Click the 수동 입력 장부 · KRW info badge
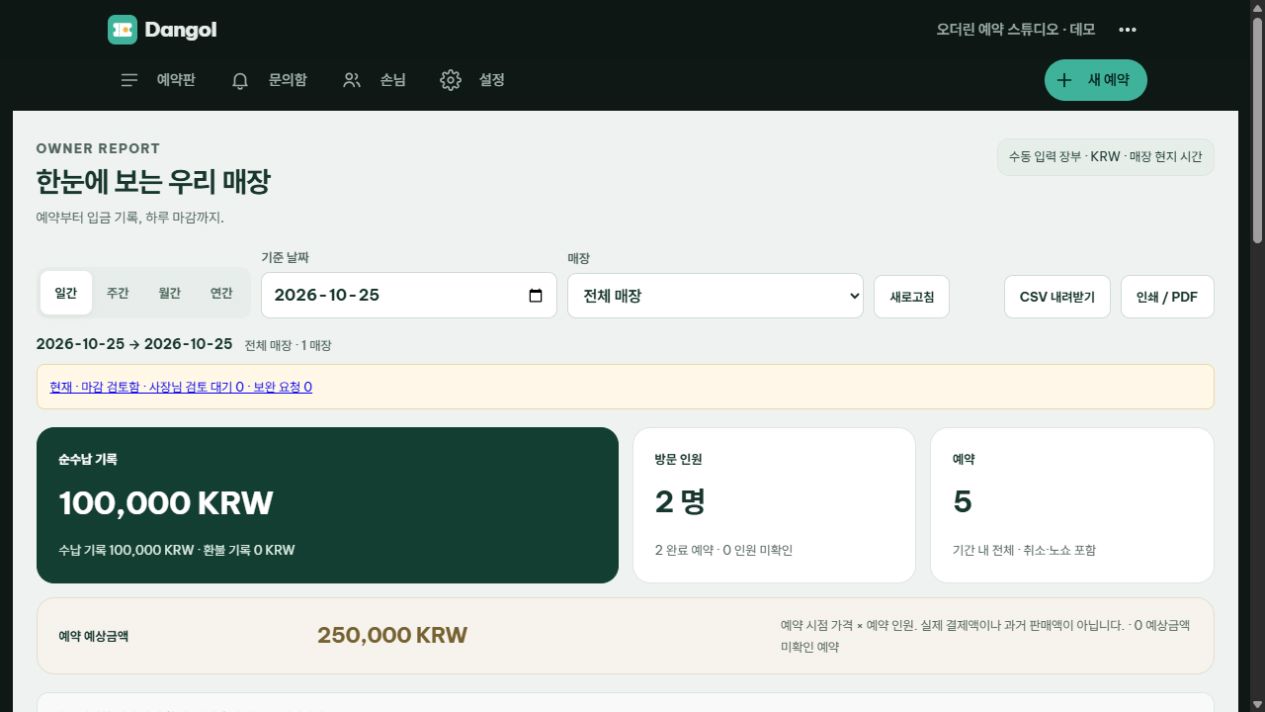Image resolution: width=1265 pixels, height=712 pixels. click(1106, 157)
